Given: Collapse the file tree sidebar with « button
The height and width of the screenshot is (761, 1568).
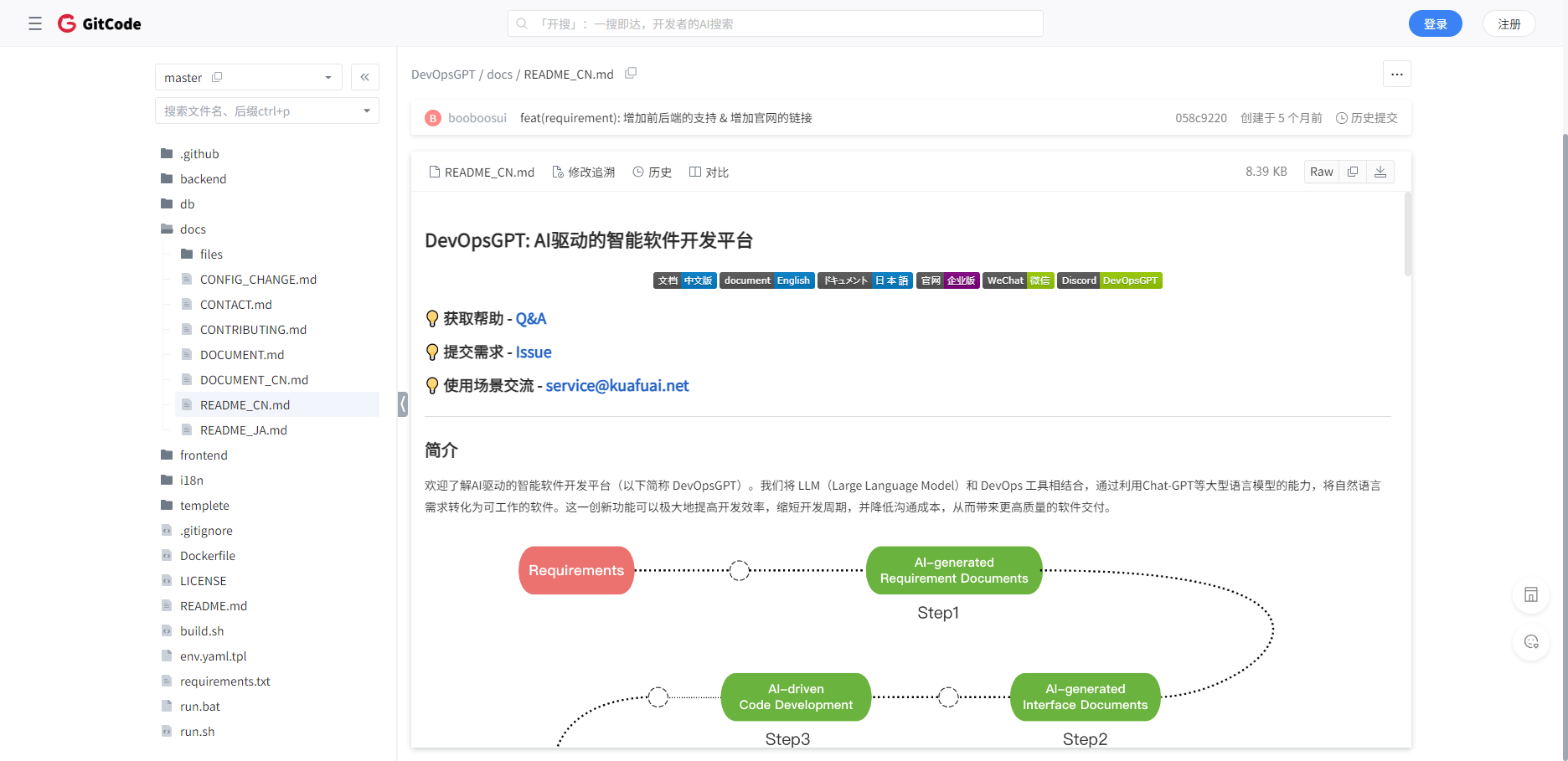Looking at the screenshot, I should (365, 76).
